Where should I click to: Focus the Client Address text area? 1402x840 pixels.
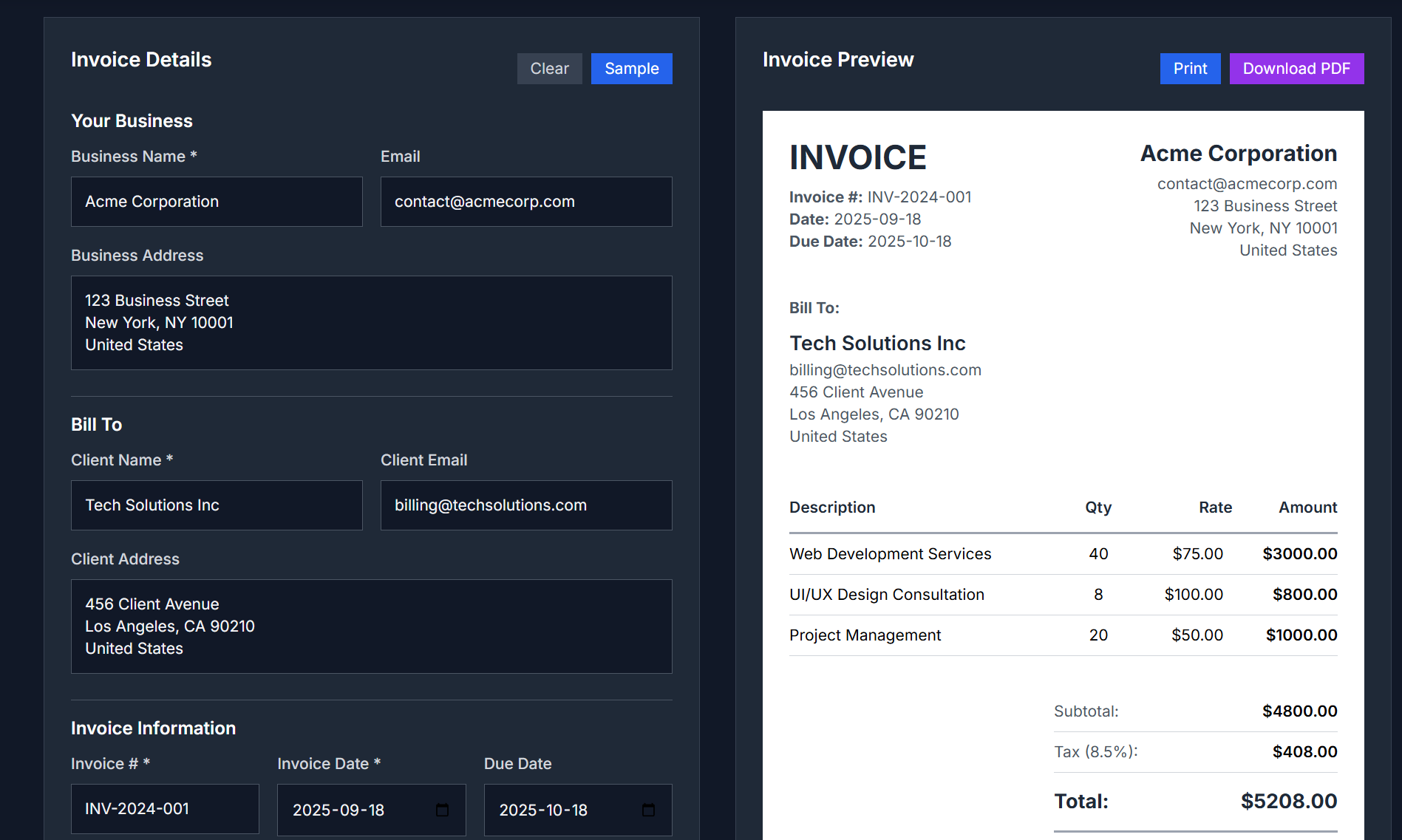(x=371, y=626)
